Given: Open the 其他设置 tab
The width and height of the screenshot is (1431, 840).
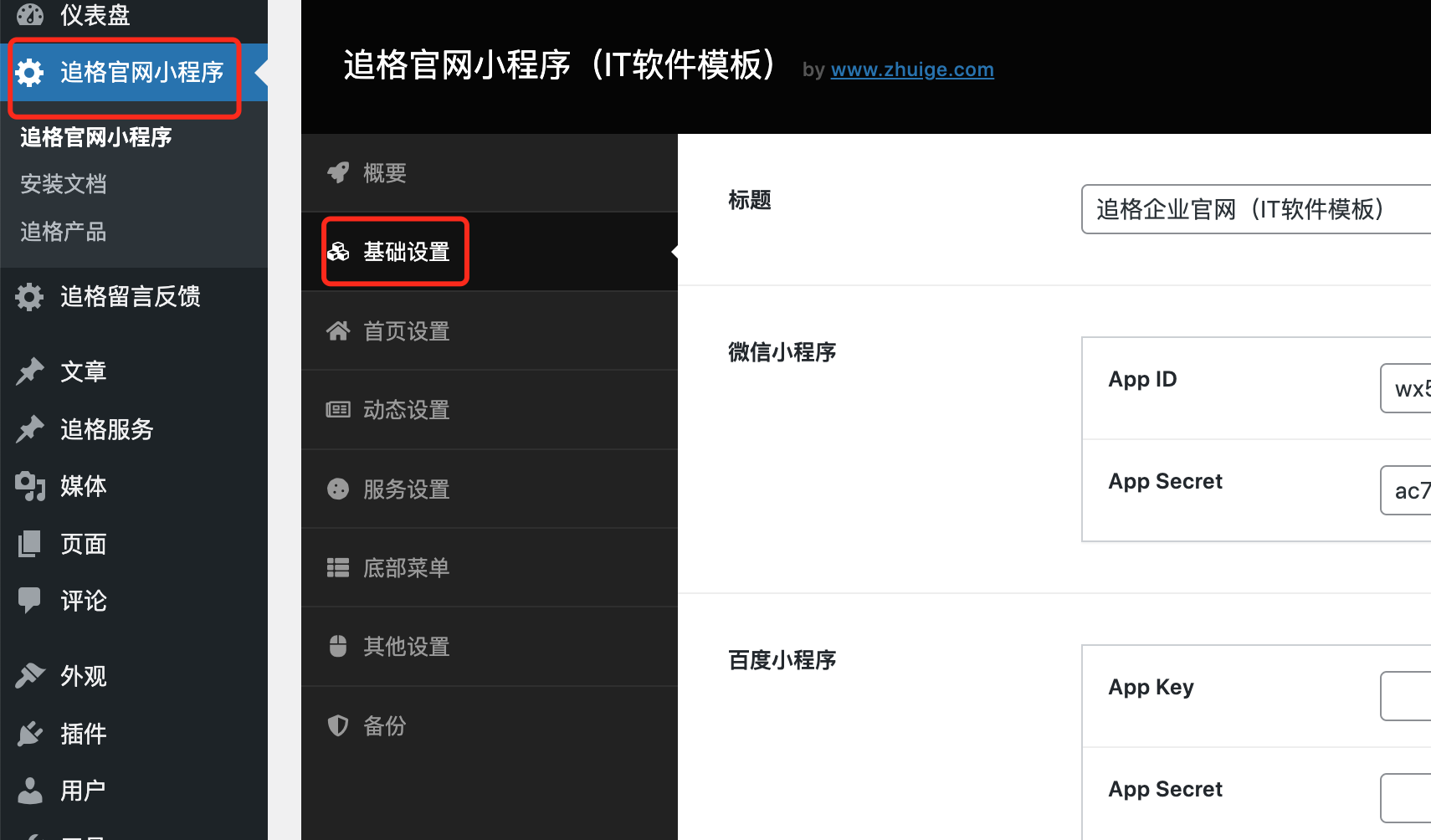Looking at the screenshot, I should (490, 647).
